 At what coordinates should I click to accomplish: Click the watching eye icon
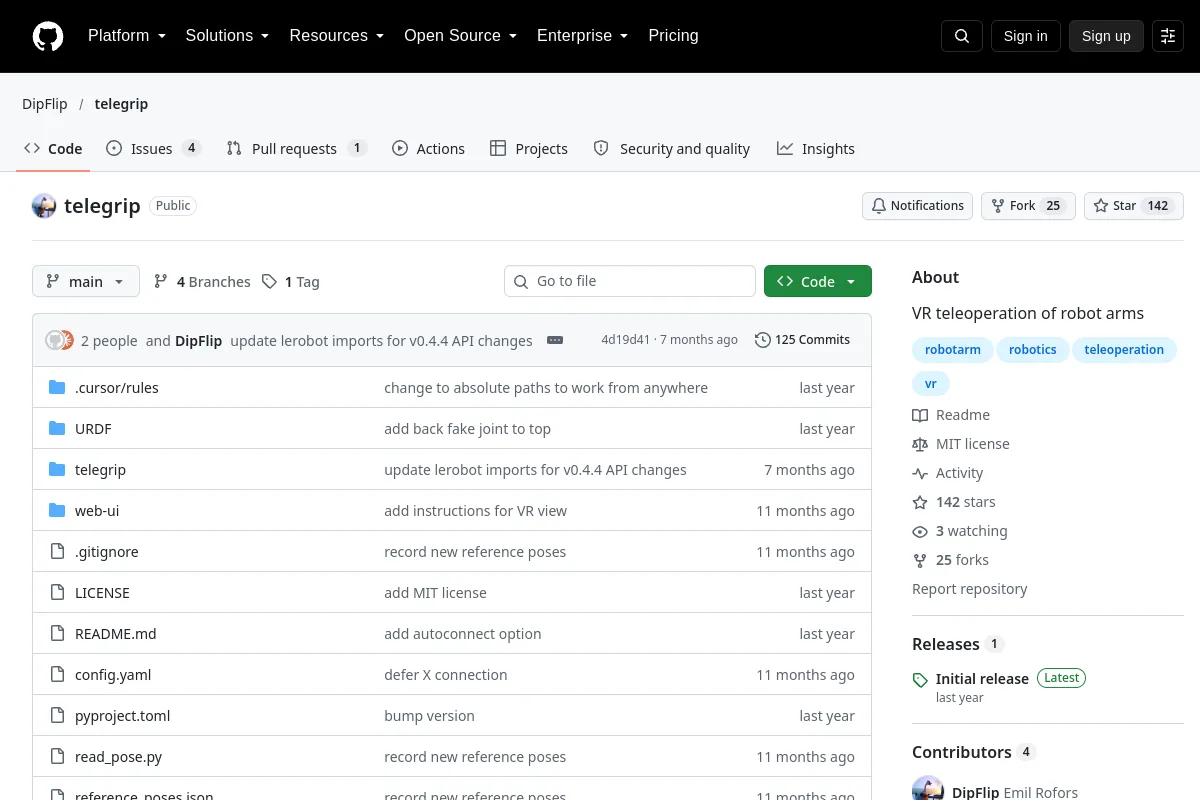920,531
